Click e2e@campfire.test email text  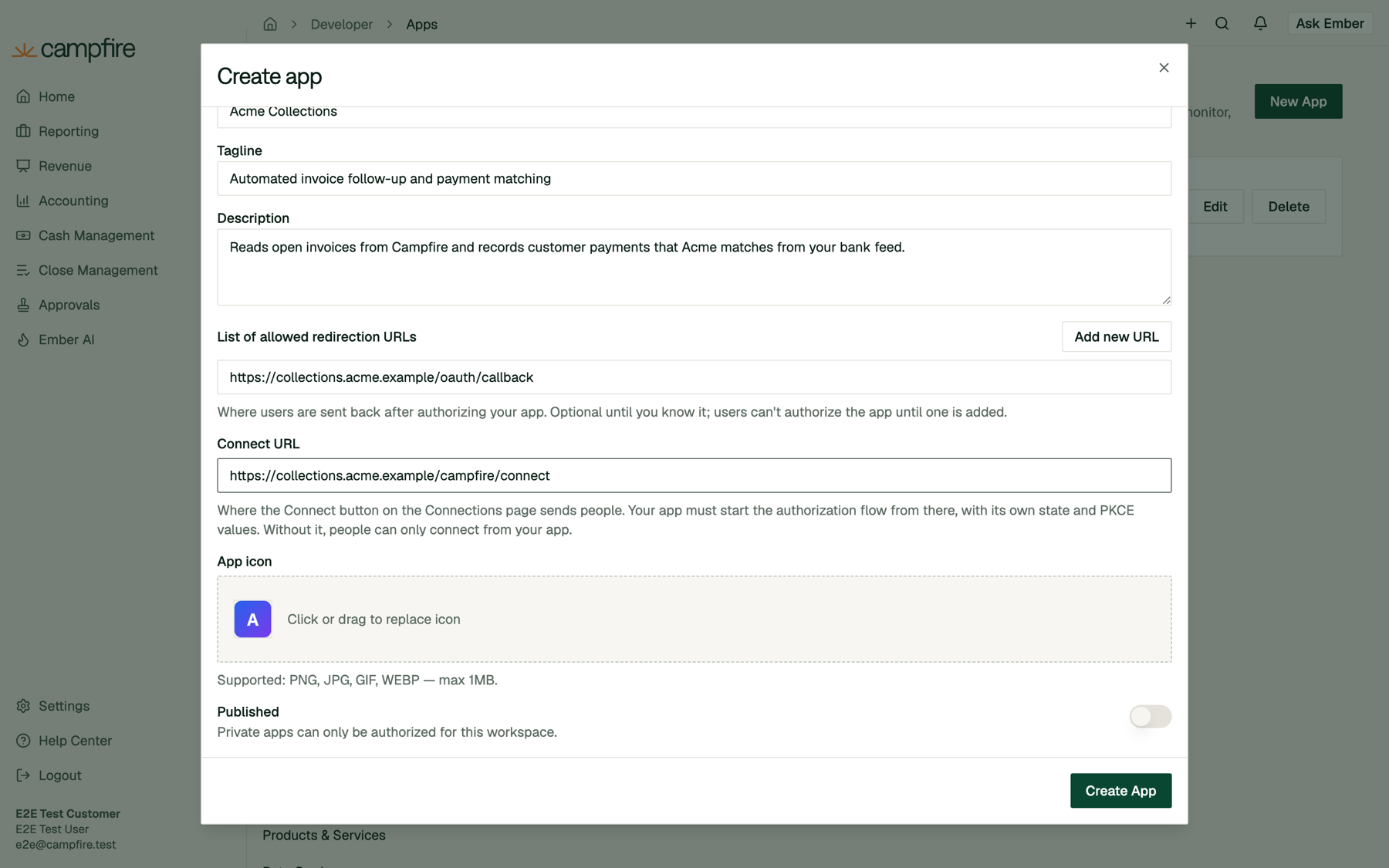[66, 844]
